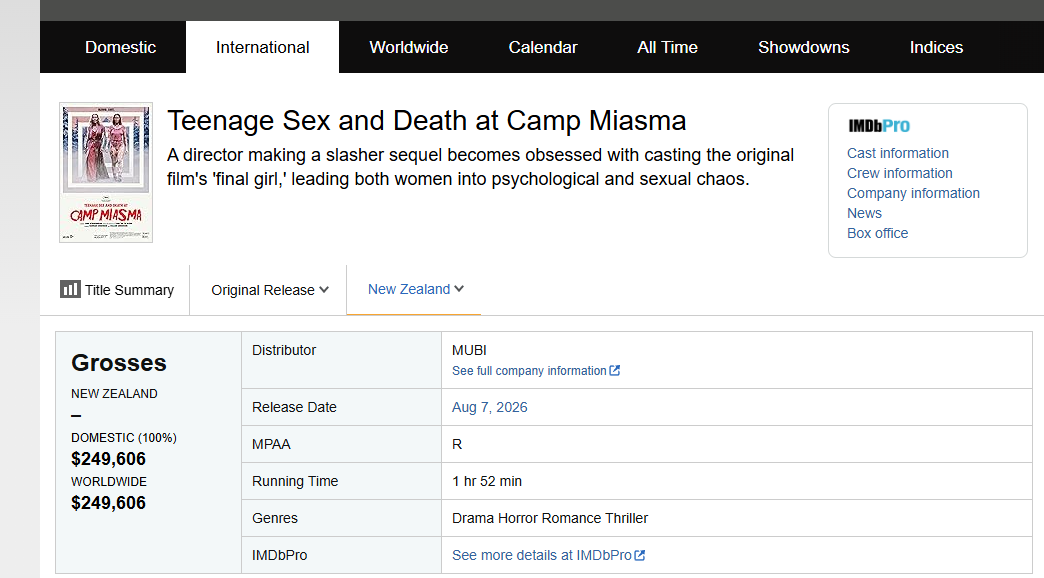
Task: Click the Title Summary bar chart icon
Action: [x=70, y=289]
